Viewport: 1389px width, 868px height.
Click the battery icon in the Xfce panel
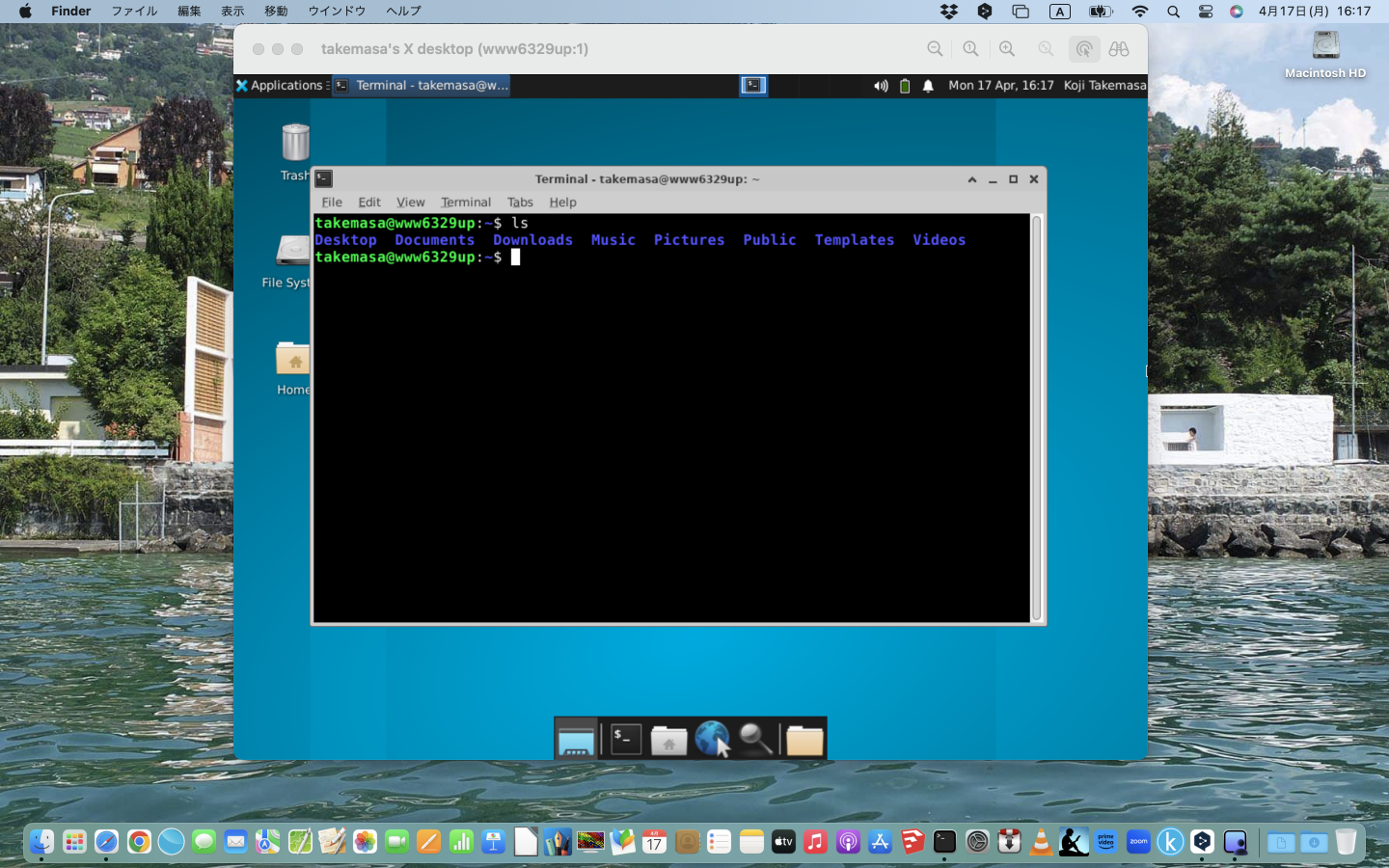[905, 86]
